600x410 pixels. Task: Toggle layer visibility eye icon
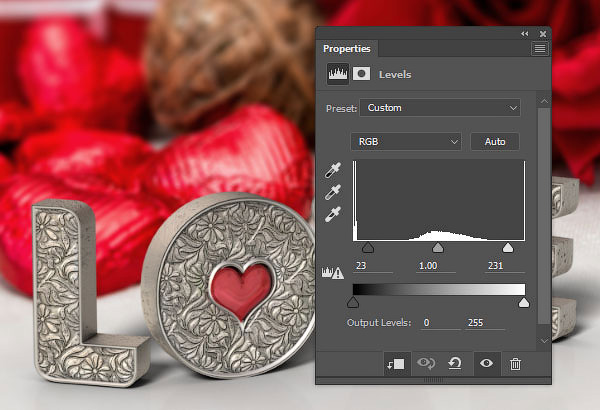tap(486, 363)
